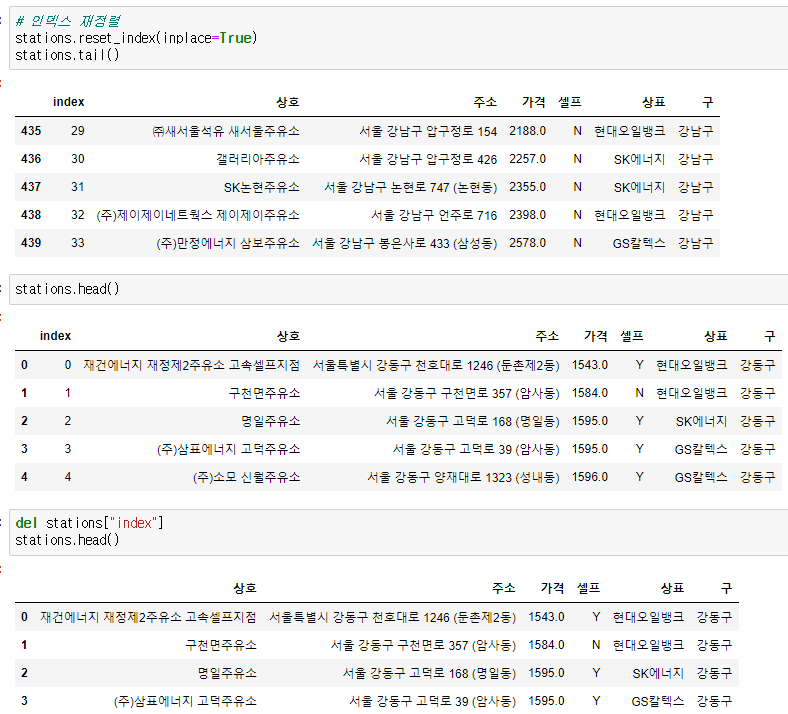Click '상표' column header in tail table
Screen dimensions: 788x714
coord(653,102)
